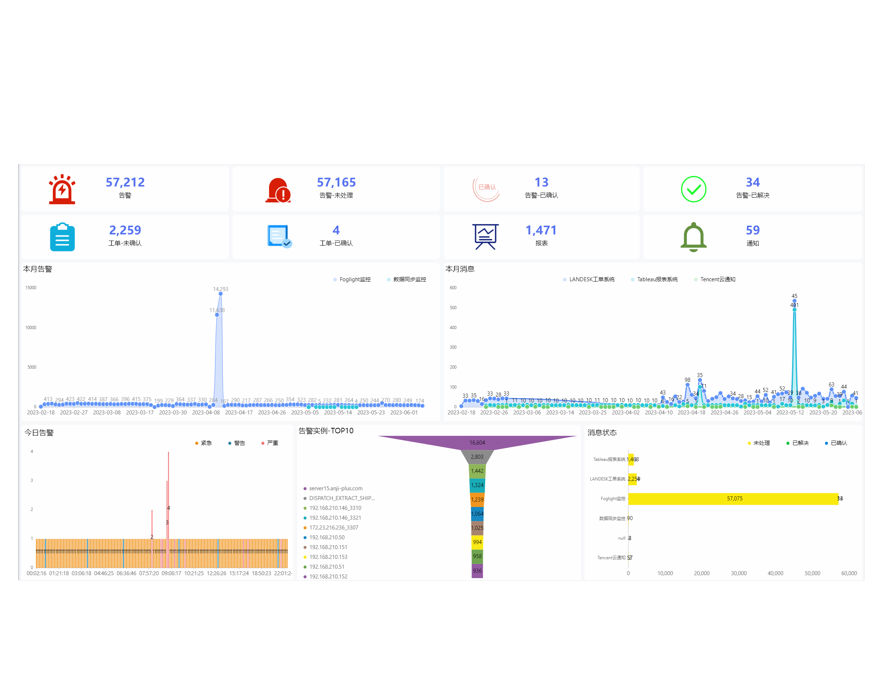Click the 14,293 peak point in 本月告警
The width and height of the screenshot is (878, 691).
[221, 294]
